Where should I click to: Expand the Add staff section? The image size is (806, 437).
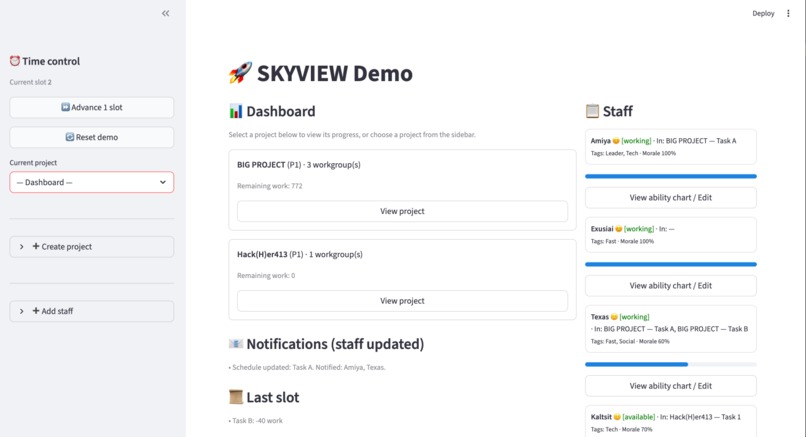coord(91,311)
